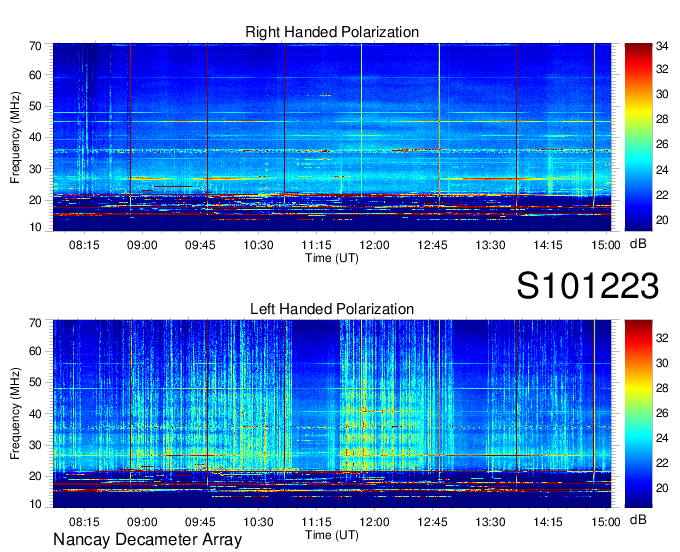Click 12:00 tick on Left Handed time axis

point(374,522)
